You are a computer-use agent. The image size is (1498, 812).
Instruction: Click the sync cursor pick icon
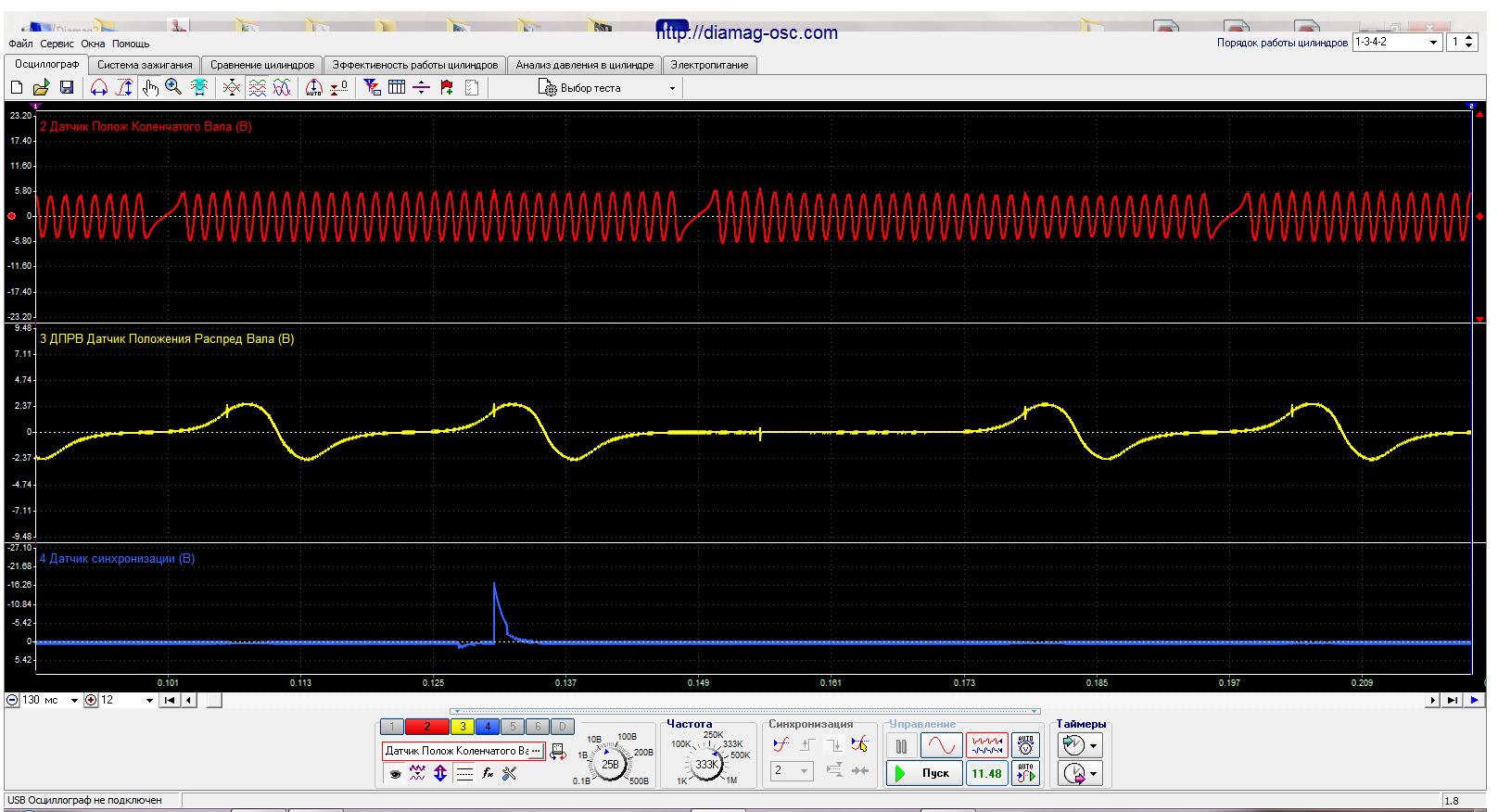tap(860, 744)
